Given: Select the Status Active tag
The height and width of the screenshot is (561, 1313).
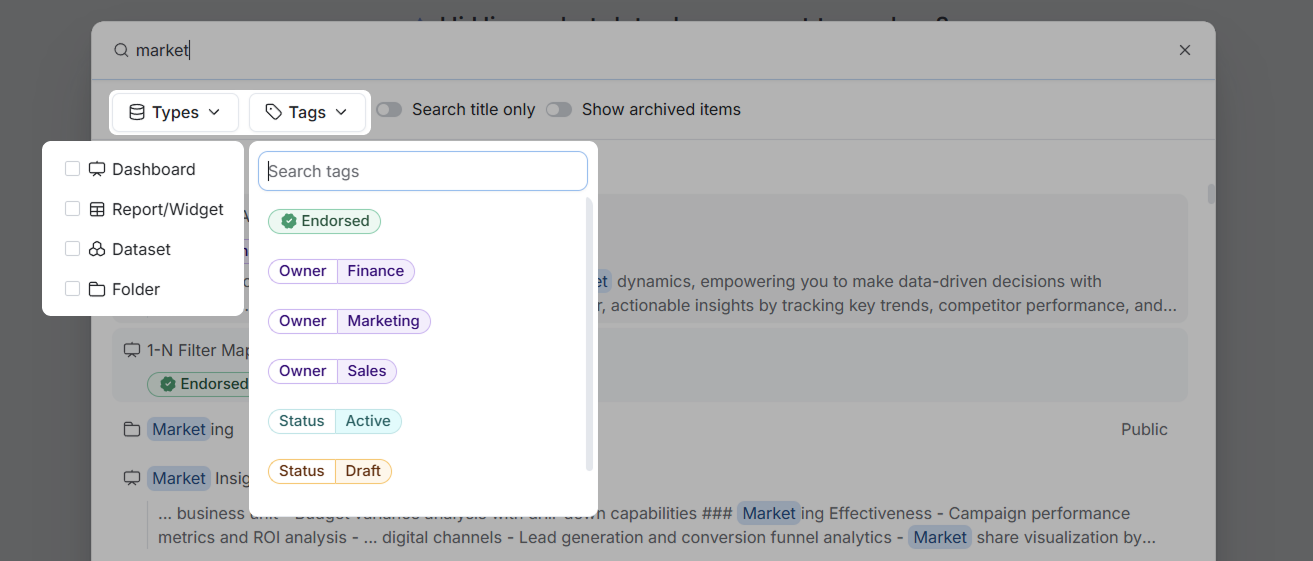Looking at the screenshot, I should pos(335,421).
